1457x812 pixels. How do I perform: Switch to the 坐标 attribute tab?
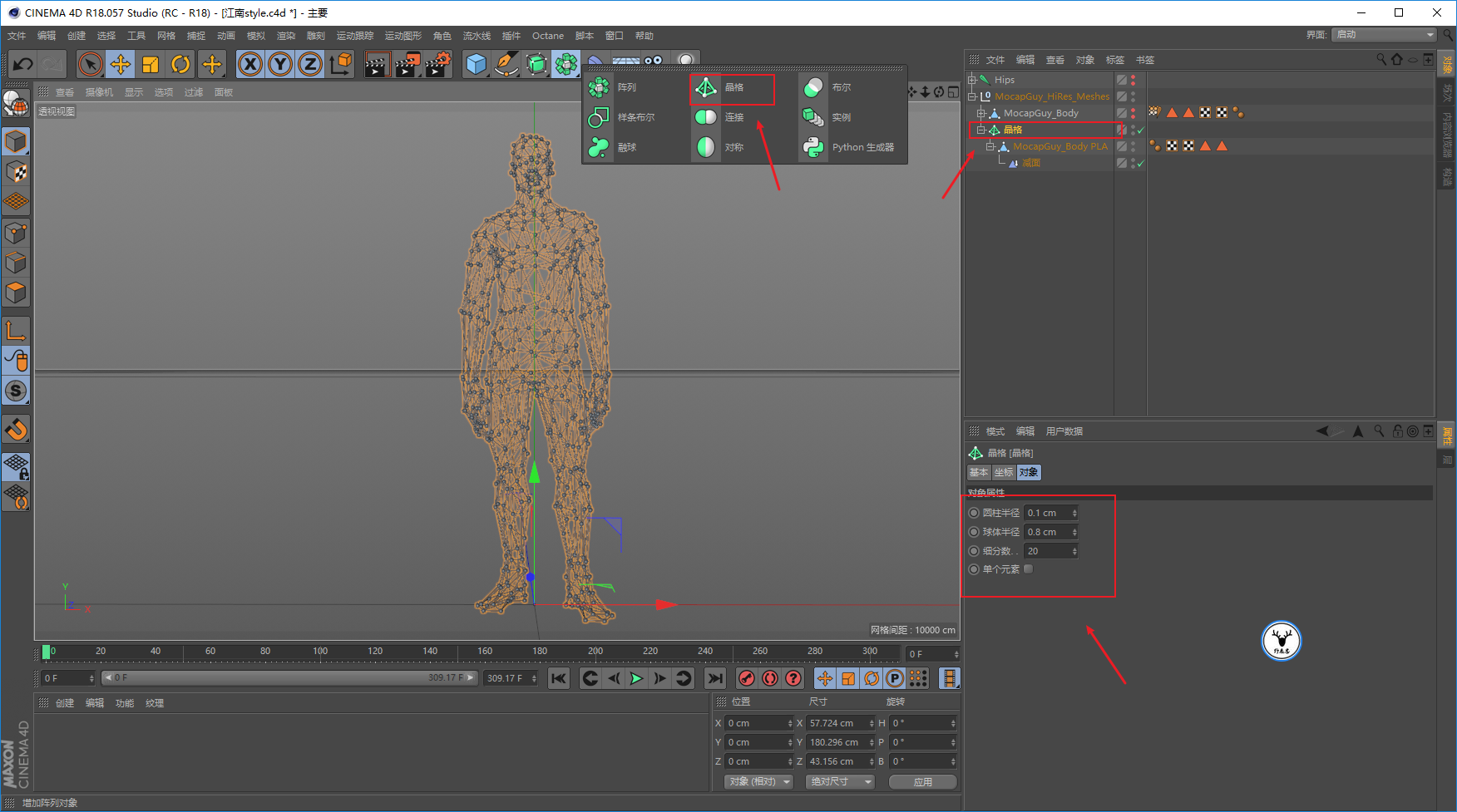pyautogui.click(x=1004, y=472)
